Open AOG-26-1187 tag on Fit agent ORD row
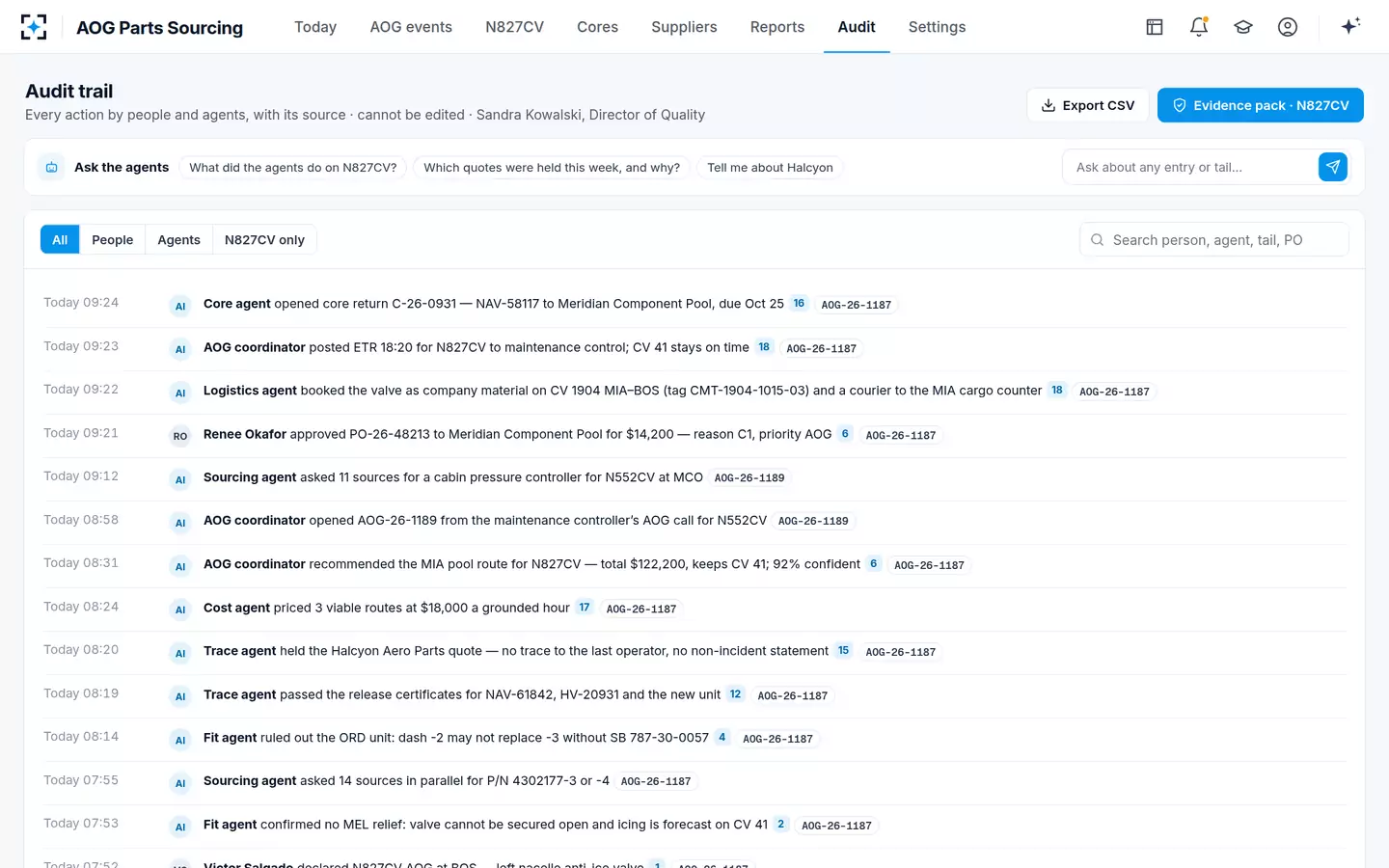The width and height of the screenshot is (1389, 868). click(x=777, y=739)
